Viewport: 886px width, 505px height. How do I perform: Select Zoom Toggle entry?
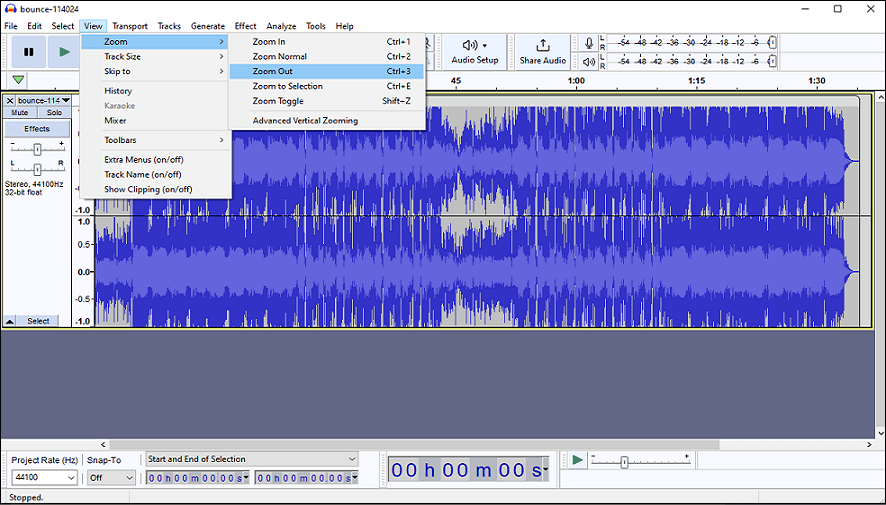(327, 101)
